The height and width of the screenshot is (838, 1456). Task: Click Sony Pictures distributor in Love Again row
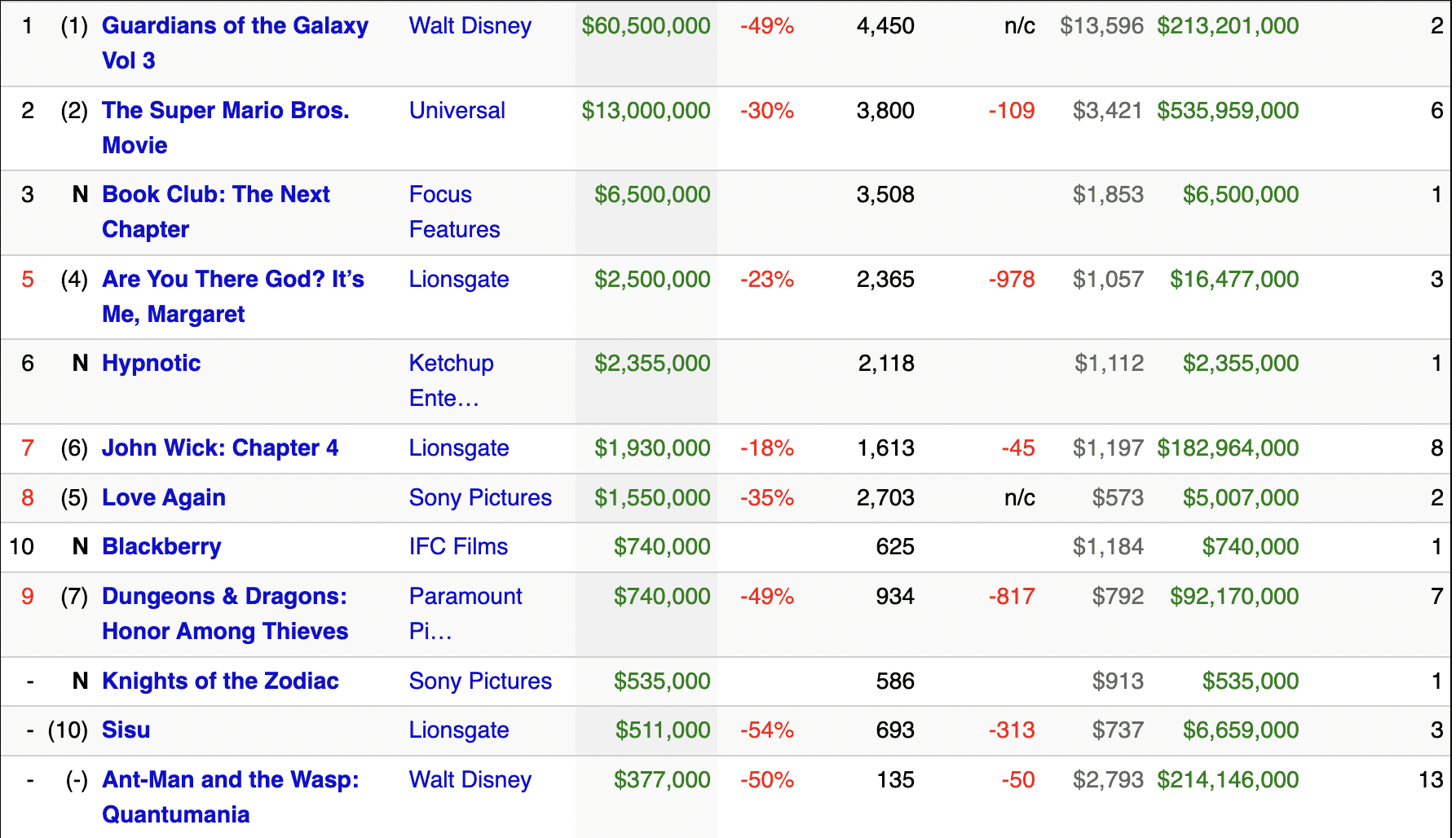481,498
